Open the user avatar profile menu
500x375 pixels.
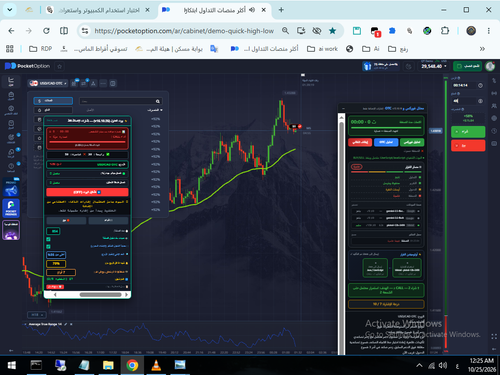pyautogui.click(x=490, y=66)
